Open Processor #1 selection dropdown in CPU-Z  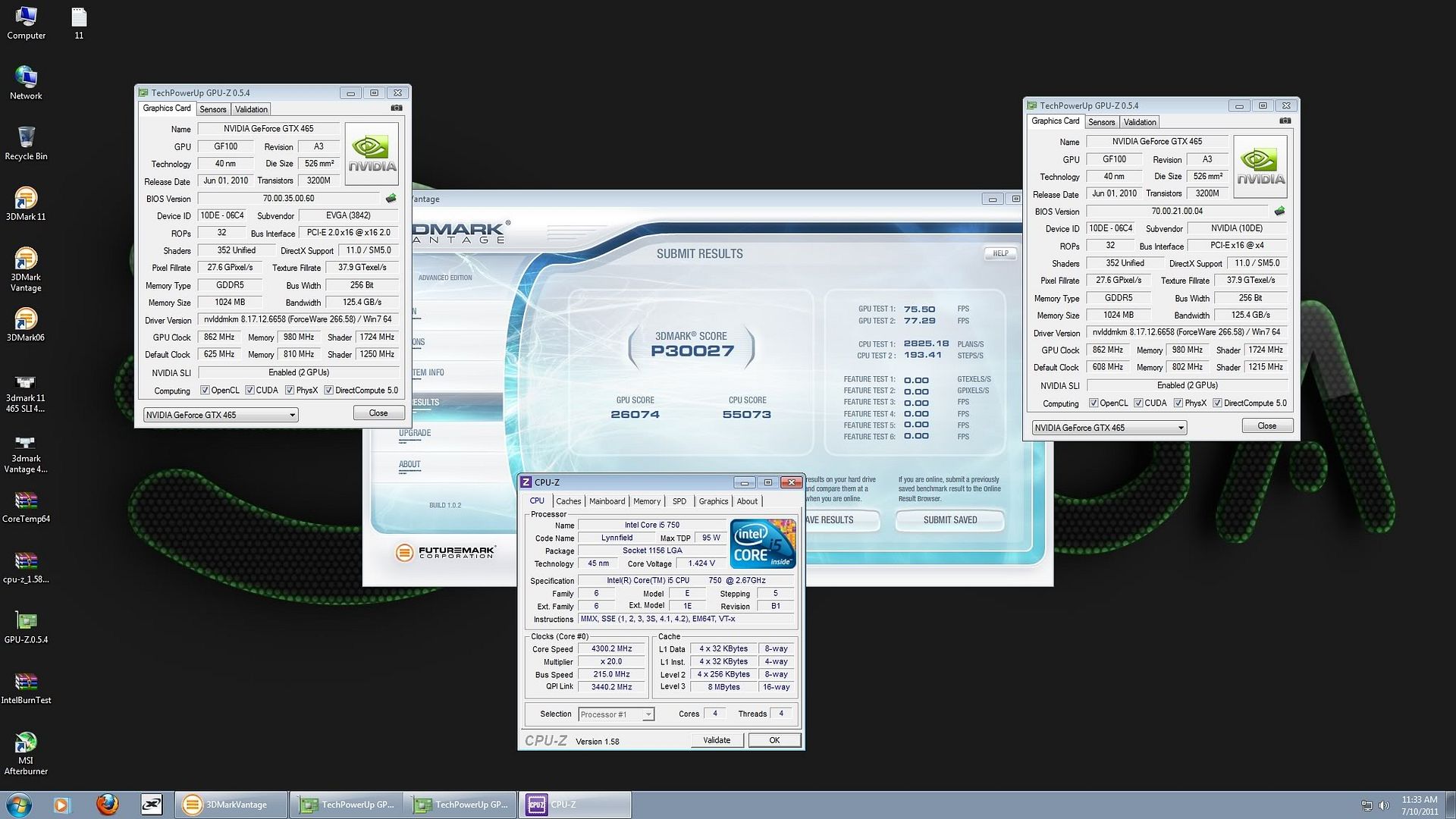tap(616, 714)
